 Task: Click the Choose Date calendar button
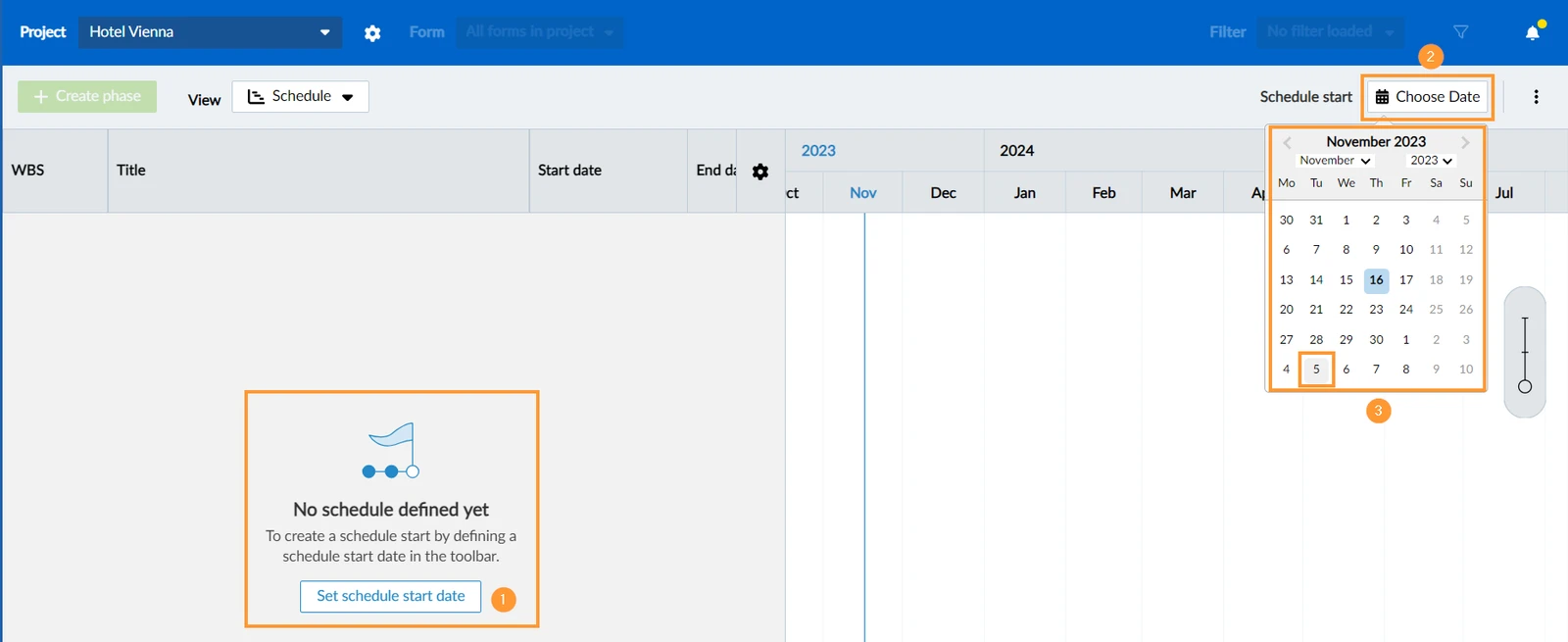pyautogui.click(x=1428, y=96)
